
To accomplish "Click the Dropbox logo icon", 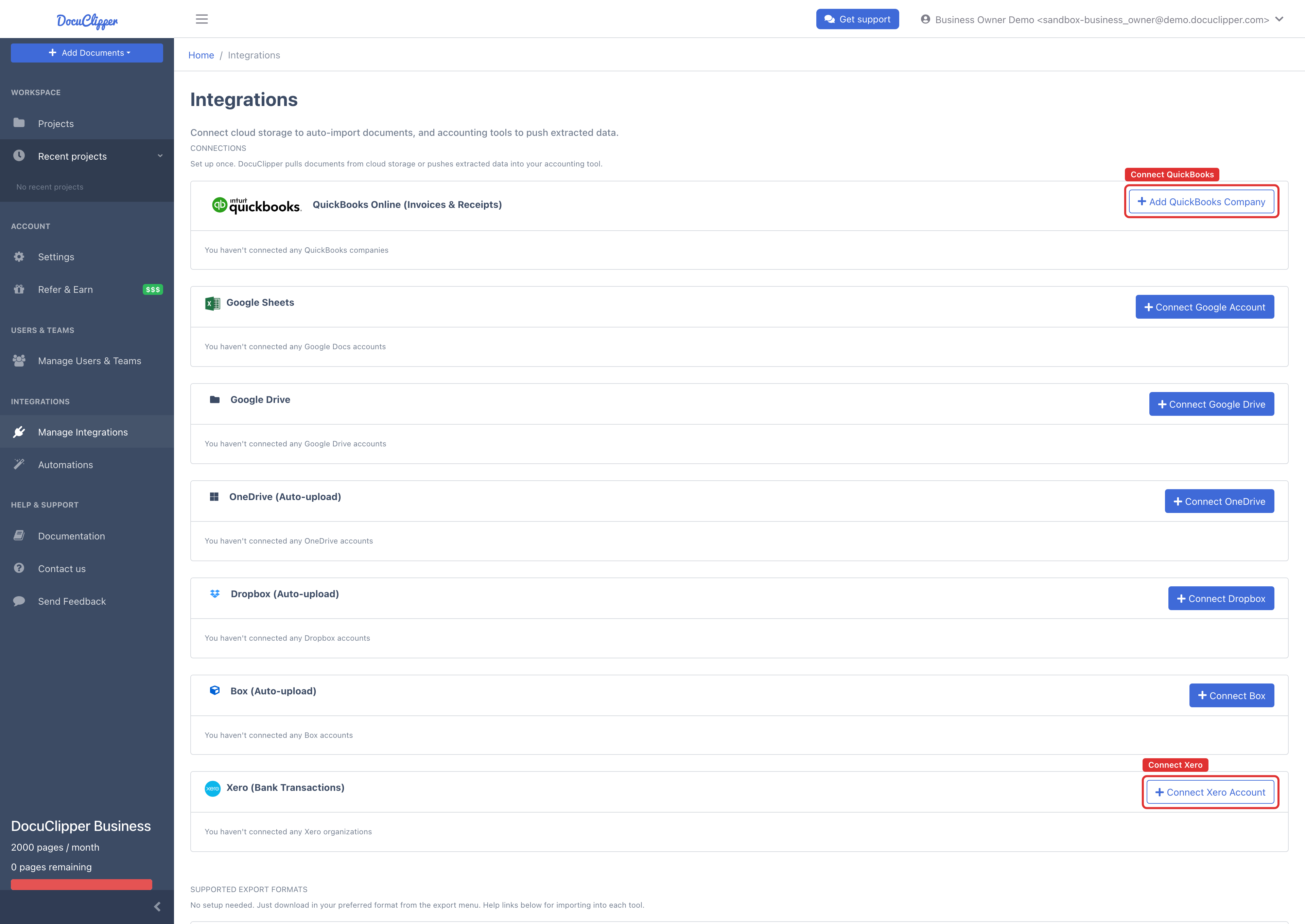I will click(x=214, y=593).
